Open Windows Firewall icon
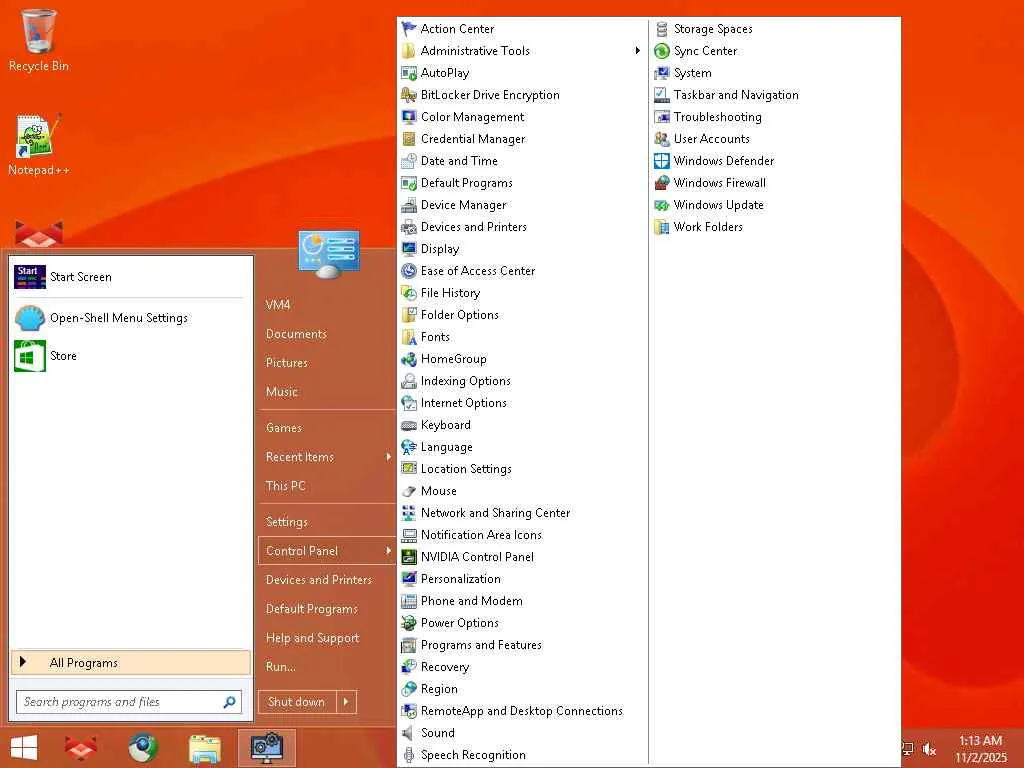1024x768 pixels. [x=662, y=183]
